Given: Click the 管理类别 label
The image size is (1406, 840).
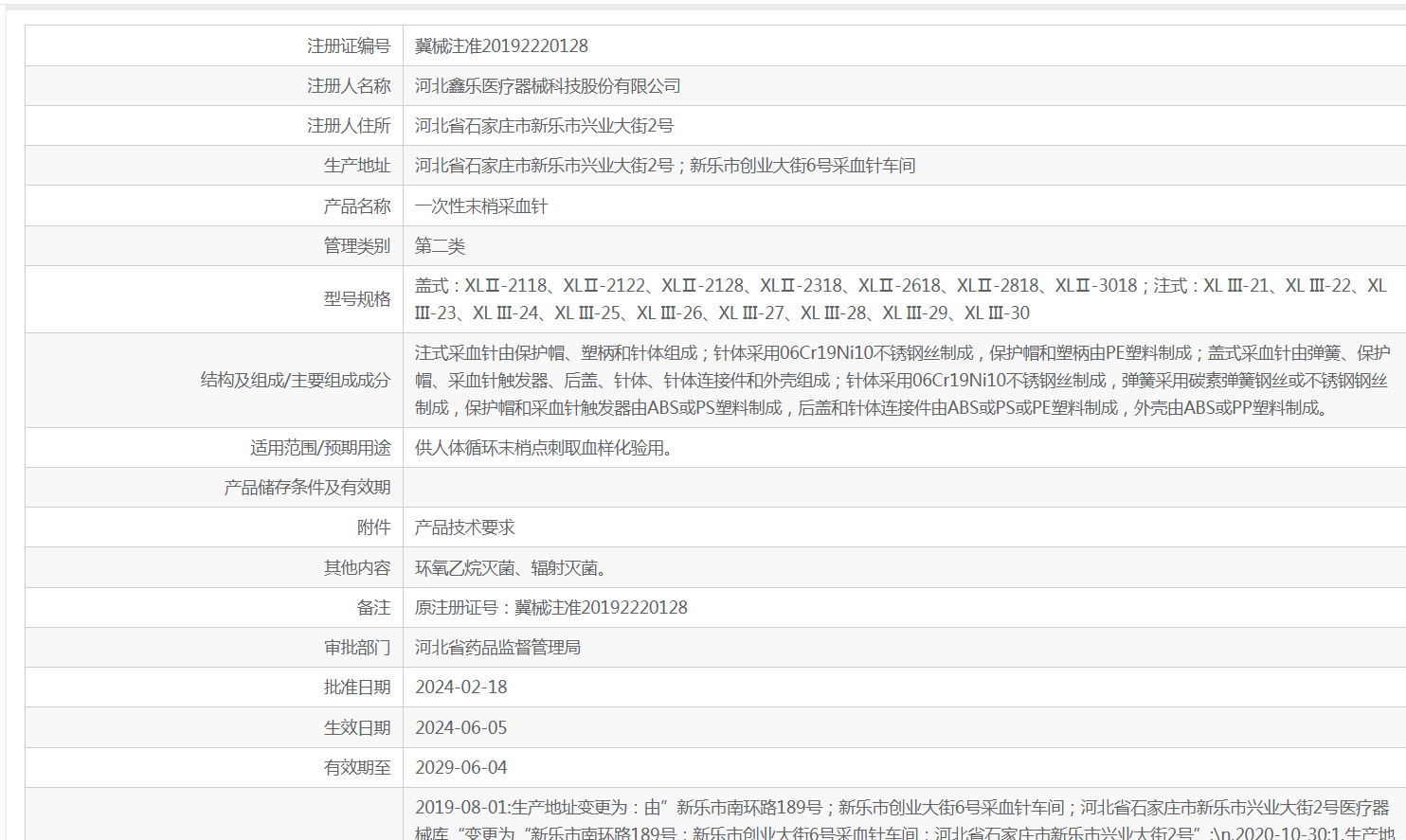Looking at the screenshot, I should coord(356,245).
